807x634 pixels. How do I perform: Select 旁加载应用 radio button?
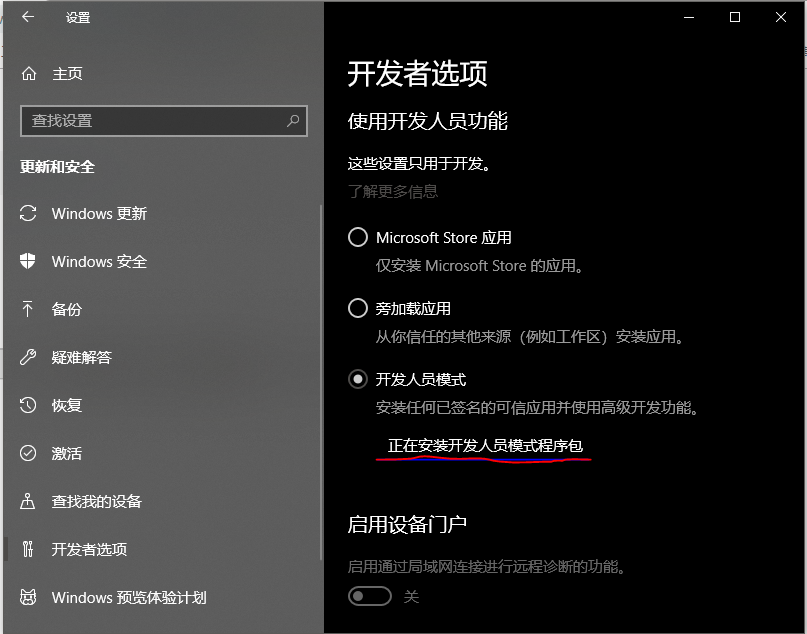click(358, 308)
